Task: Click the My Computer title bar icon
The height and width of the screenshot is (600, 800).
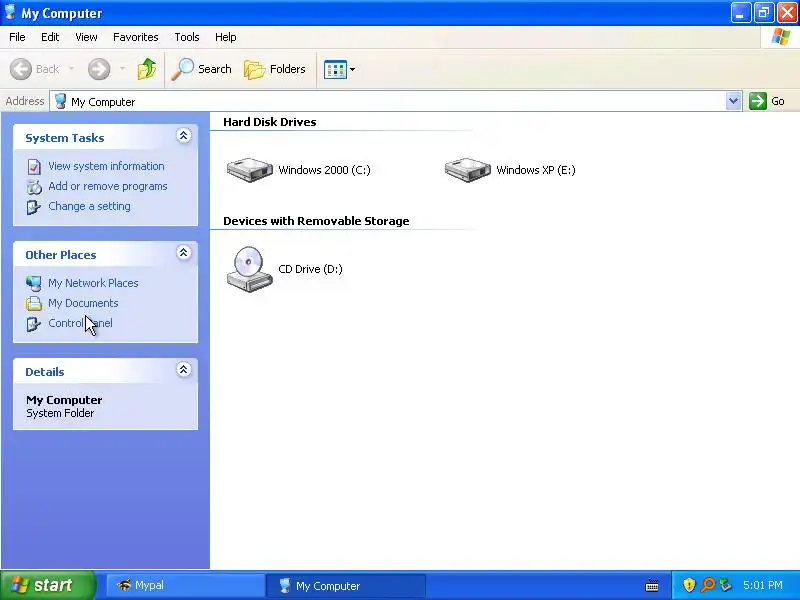Action: click(x=10, y=12)
